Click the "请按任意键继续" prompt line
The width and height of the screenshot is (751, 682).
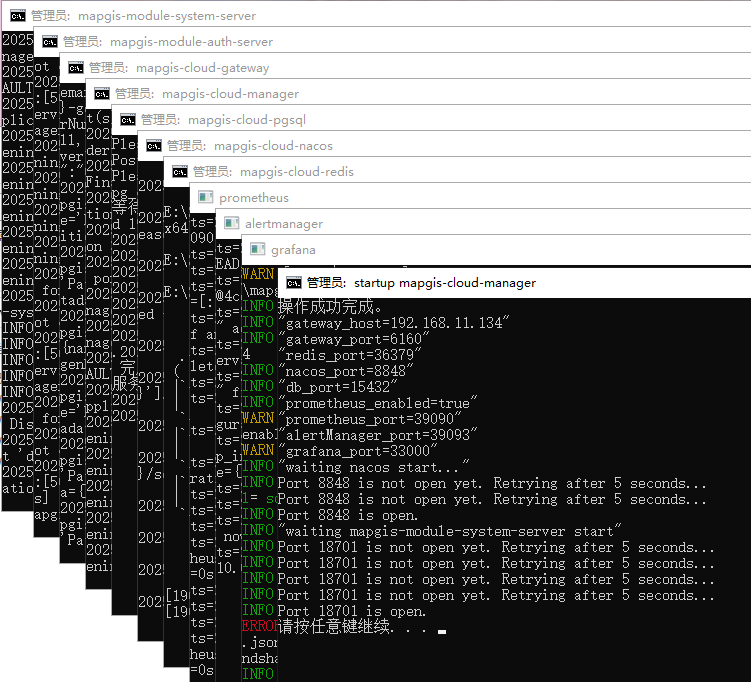pyautogui.click(x=352, y=627)
